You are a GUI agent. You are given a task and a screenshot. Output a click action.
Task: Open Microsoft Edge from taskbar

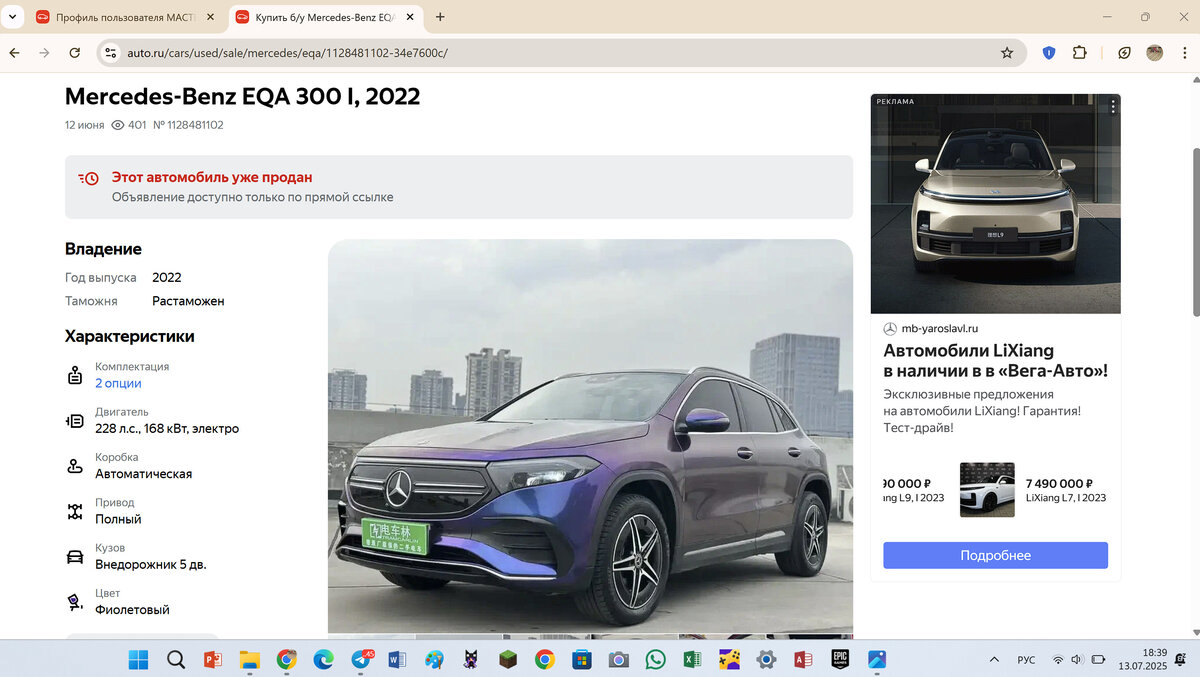pos(323,659)
